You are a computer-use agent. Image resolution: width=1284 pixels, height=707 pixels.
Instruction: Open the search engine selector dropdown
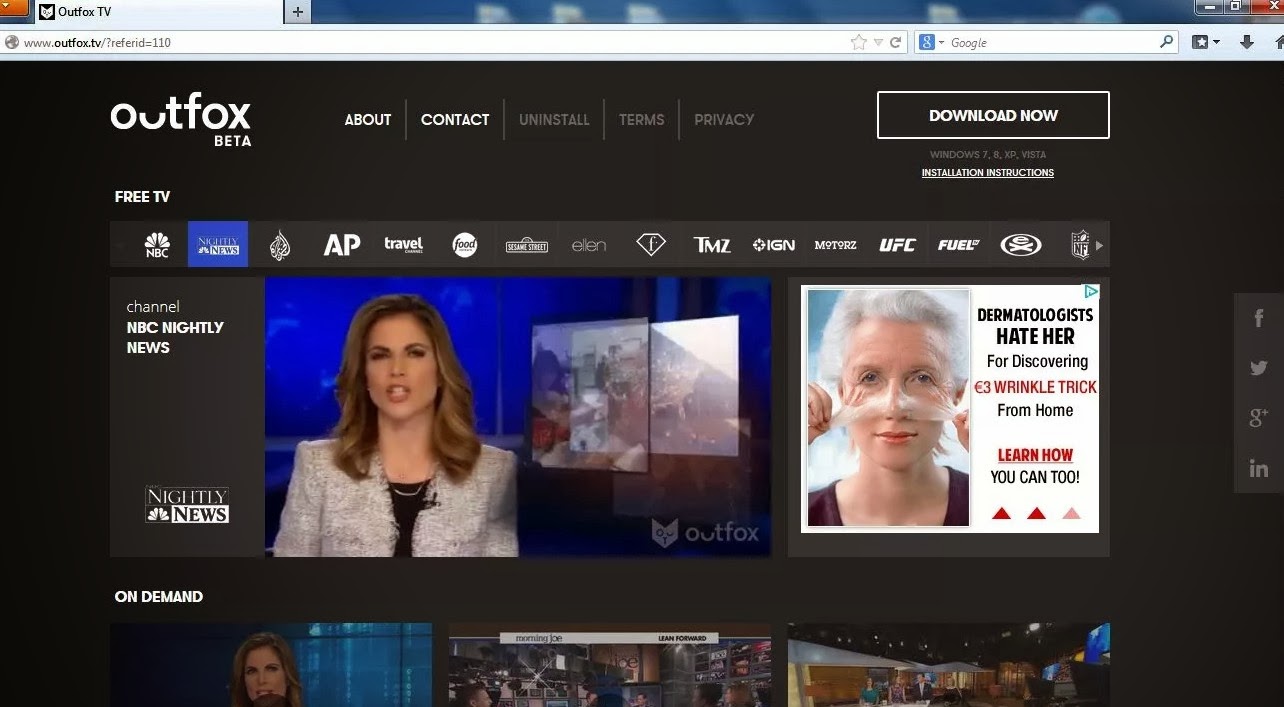coord(931,43)
